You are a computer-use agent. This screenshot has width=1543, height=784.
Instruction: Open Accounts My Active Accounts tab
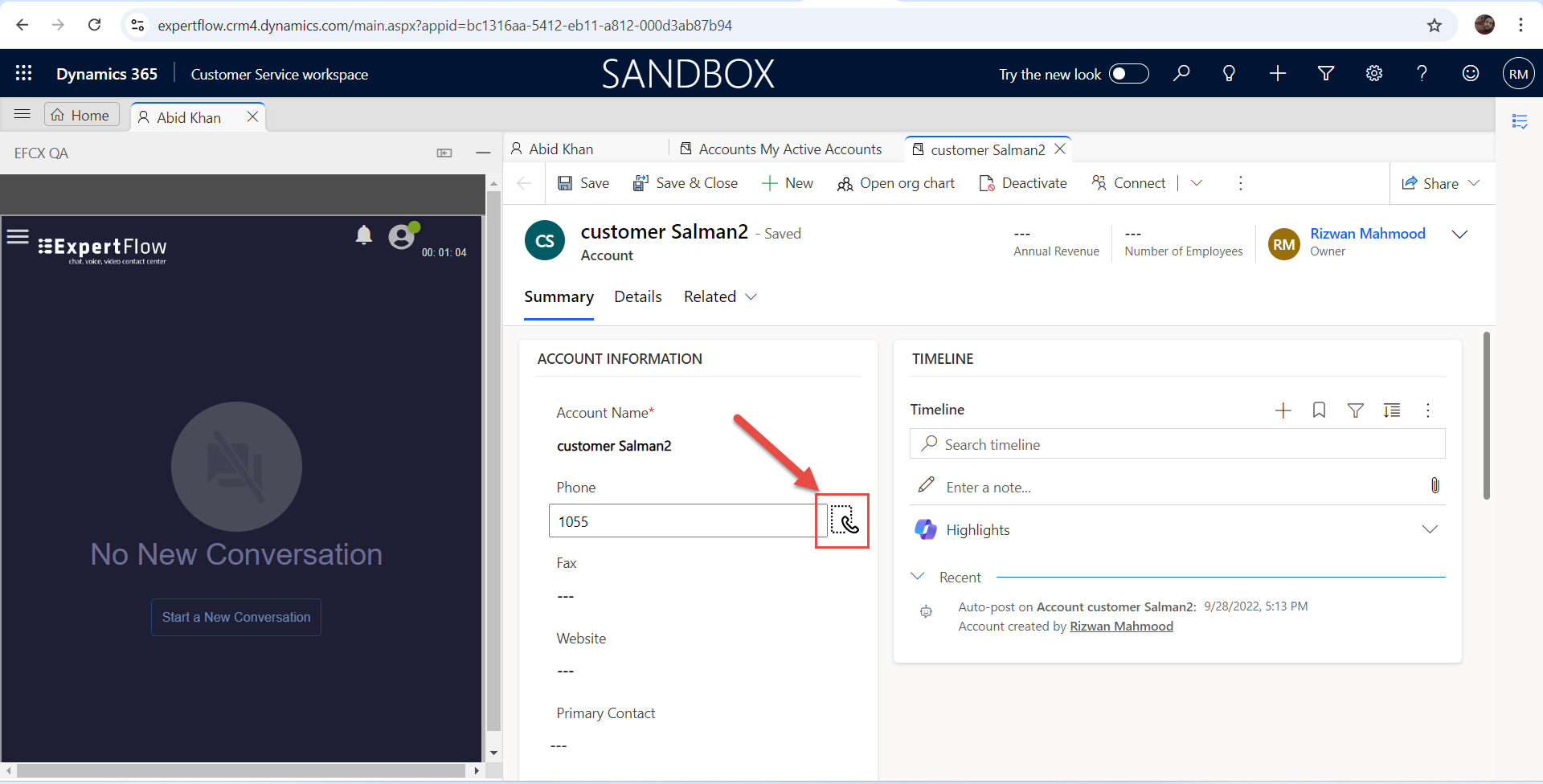[x=789, y=149]
